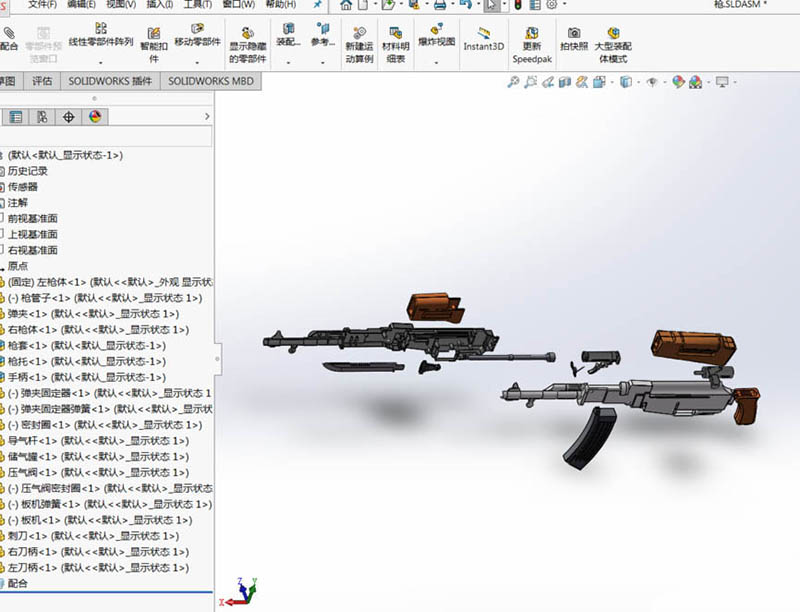Expand the dropdown under 装配
Image resolution: width=800 pixels, height=612 pixels.
pos(288,63)
